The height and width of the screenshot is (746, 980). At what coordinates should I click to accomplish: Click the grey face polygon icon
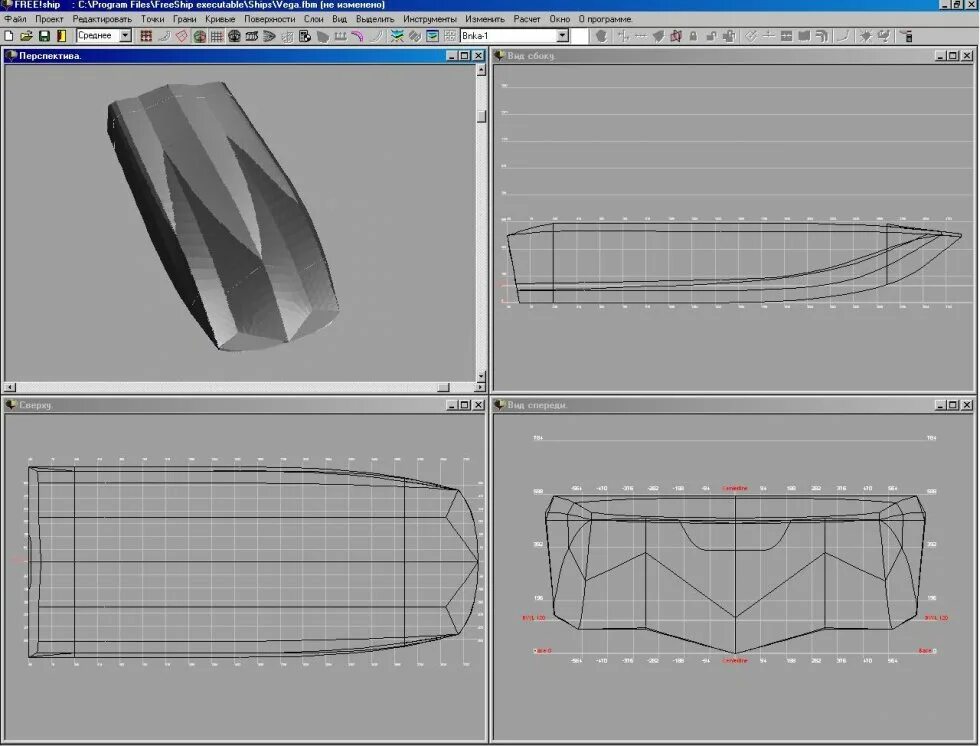click(658, 36)
